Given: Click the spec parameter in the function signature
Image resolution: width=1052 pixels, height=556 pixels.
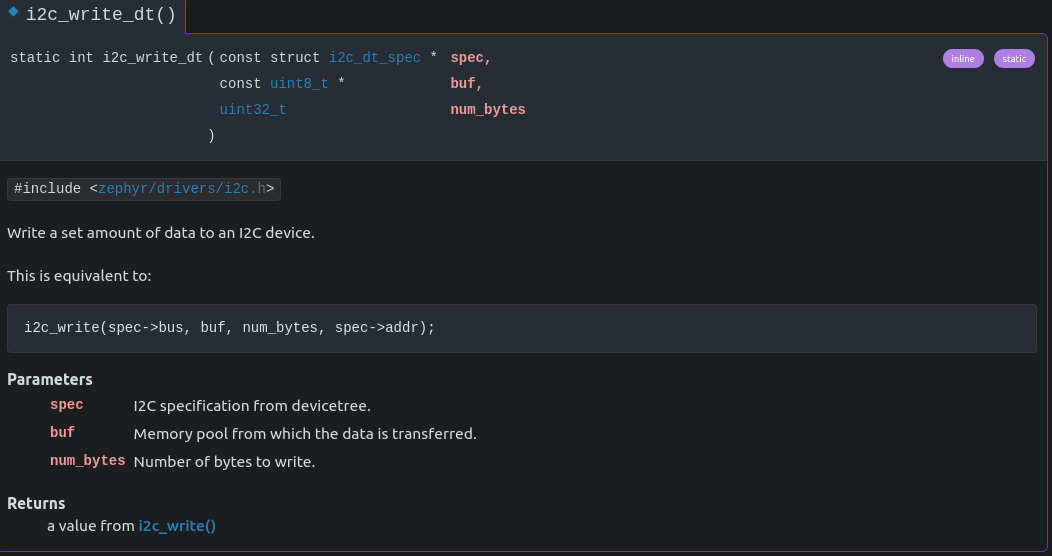Looking at the screenshot, I should pyautogui.click(x=469, y=58).
